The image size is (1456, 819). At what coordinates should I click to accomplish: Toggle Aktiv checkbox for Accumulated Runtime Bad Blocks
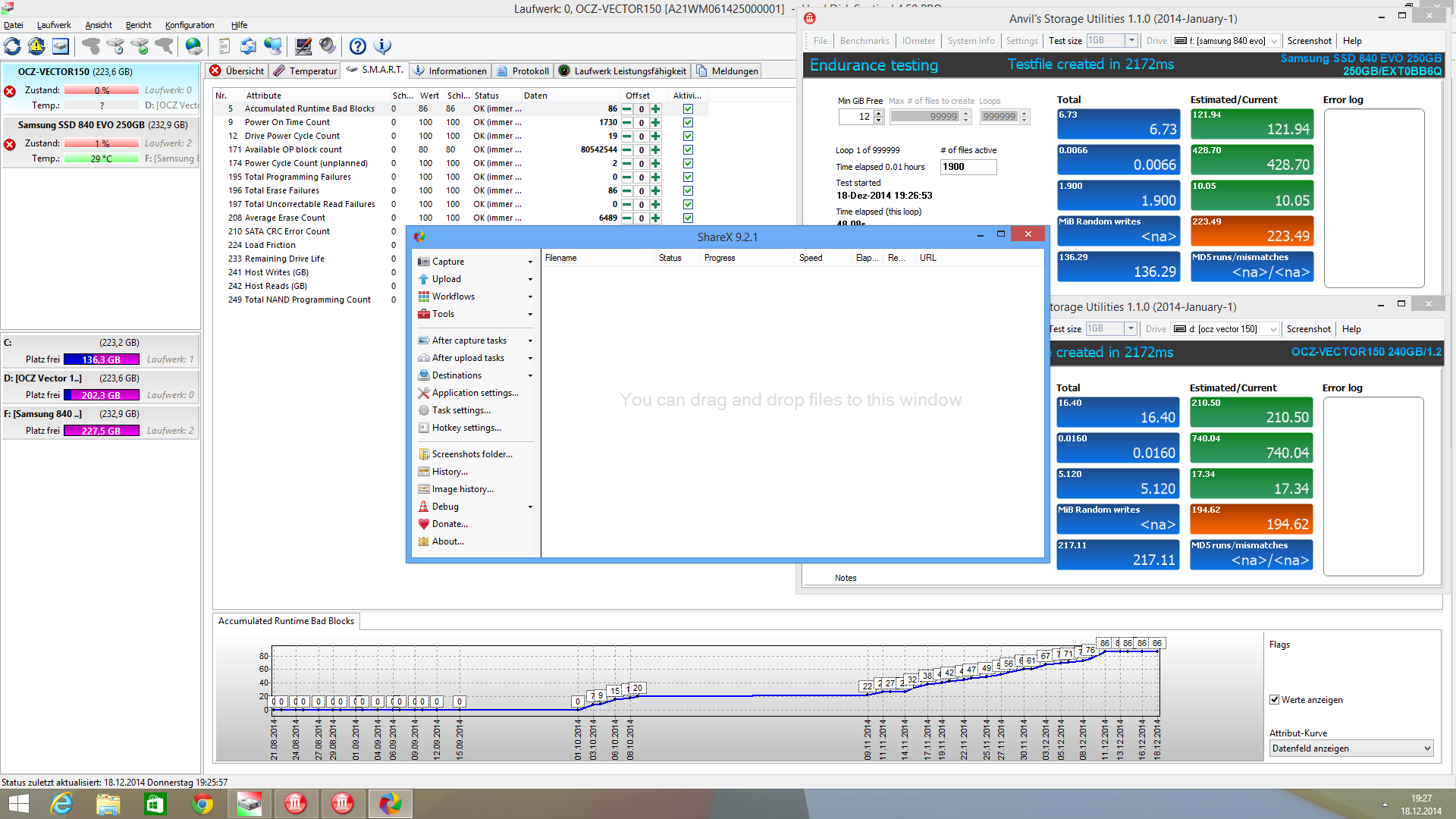tap(688, 109)
